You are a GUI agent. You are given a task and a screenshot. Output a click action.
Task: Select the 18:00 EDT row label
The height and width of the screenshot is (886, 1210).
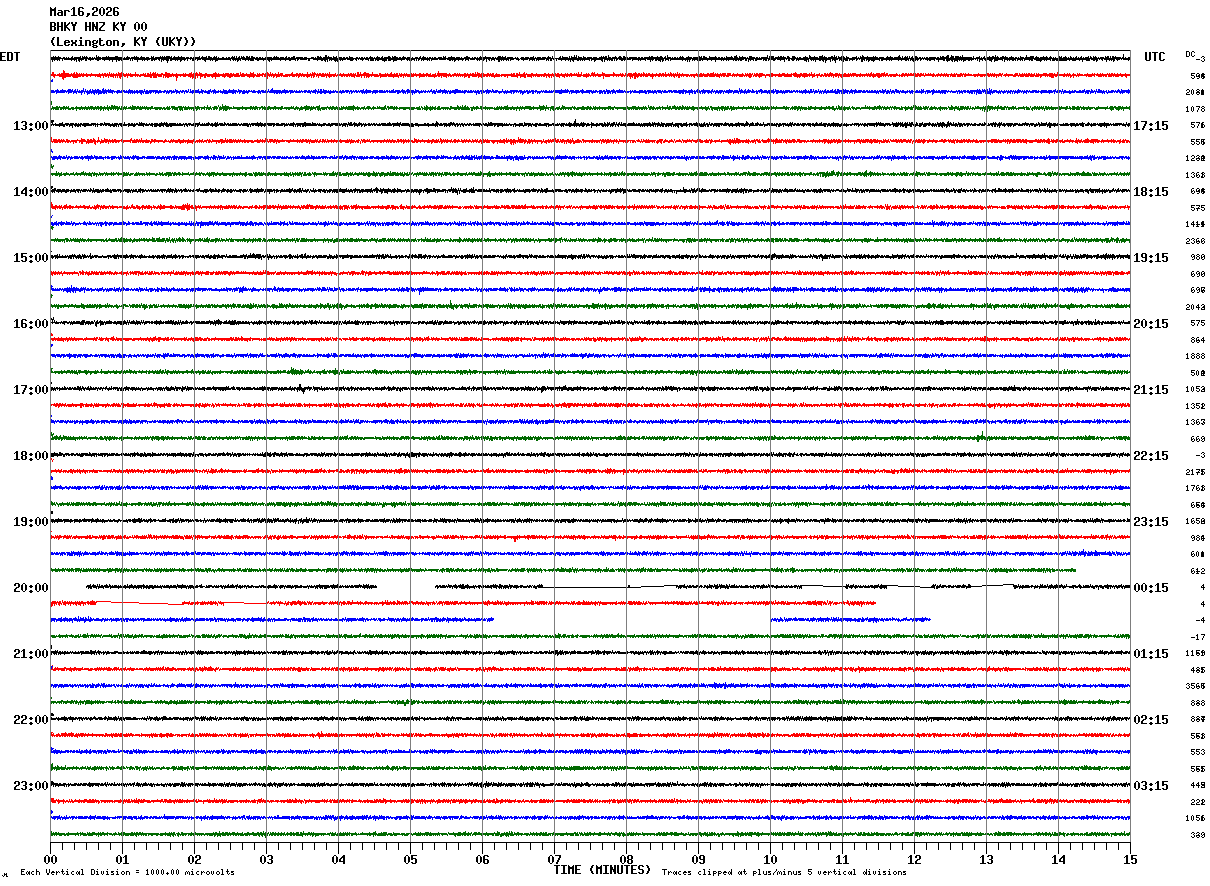pyautogui.click(x=31, y=456)
